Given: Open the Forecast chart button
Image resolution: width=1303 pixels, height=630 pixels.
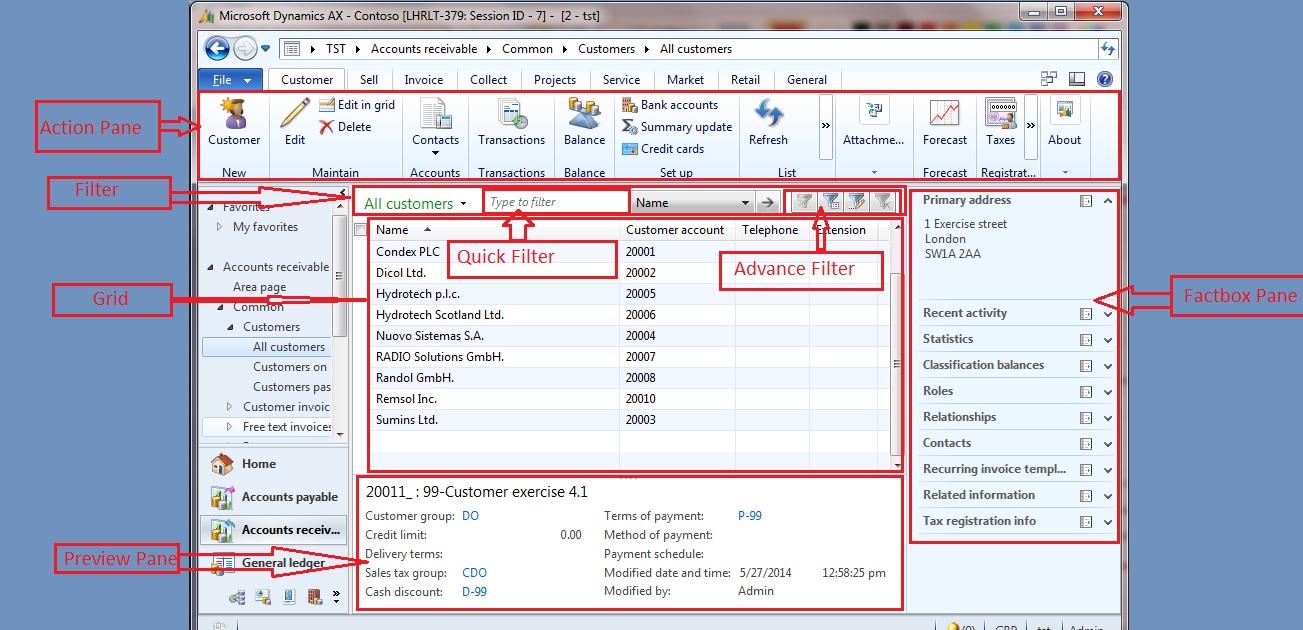Looking at the screenshot, I should [945, 122].
